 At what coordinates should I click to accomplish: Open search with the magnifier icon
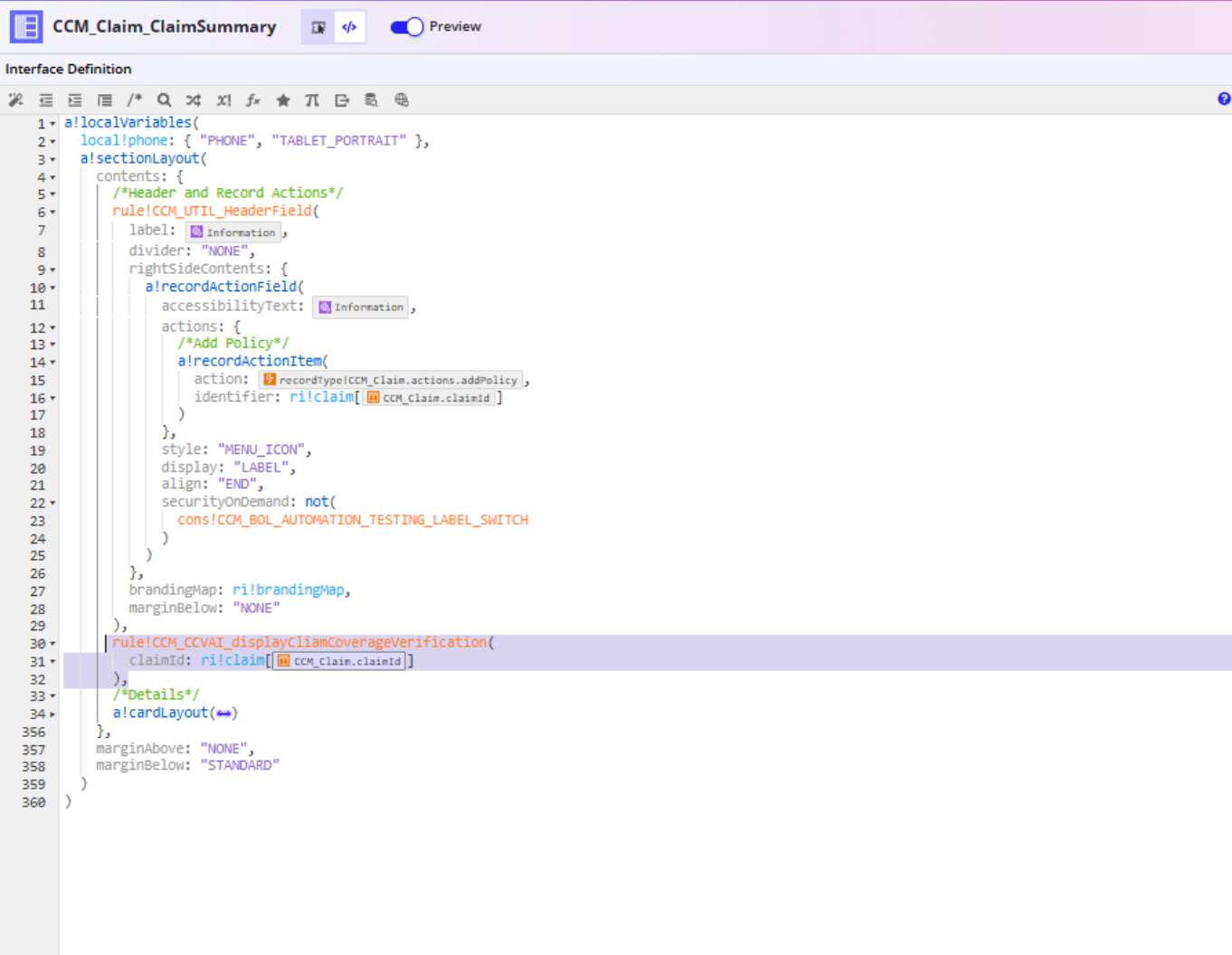click(164, 100)
